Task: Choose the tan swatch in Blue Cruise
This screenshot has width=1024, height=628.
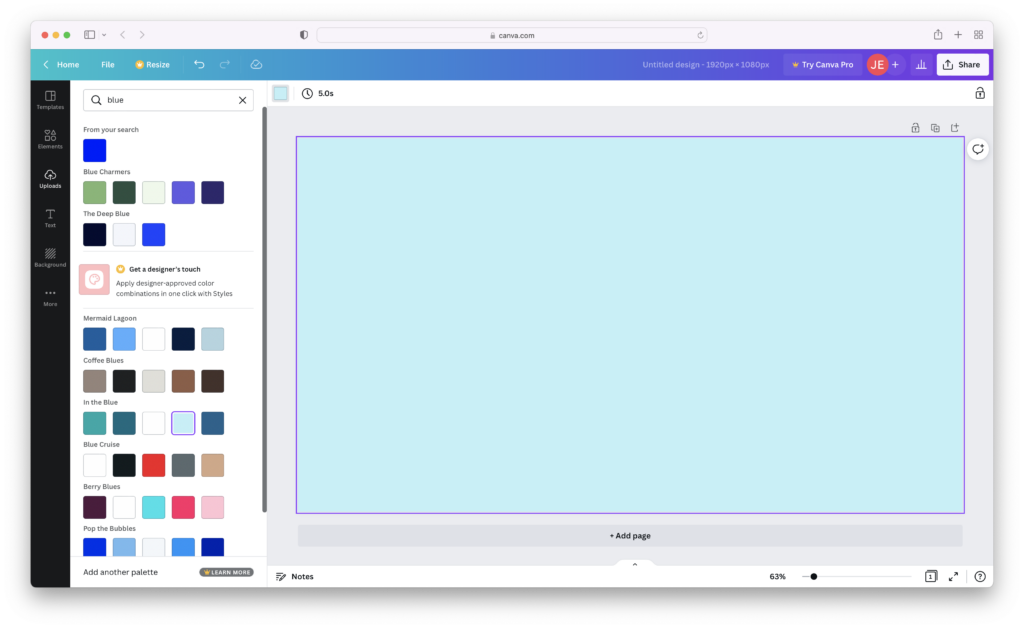Action: coord(212,465)
